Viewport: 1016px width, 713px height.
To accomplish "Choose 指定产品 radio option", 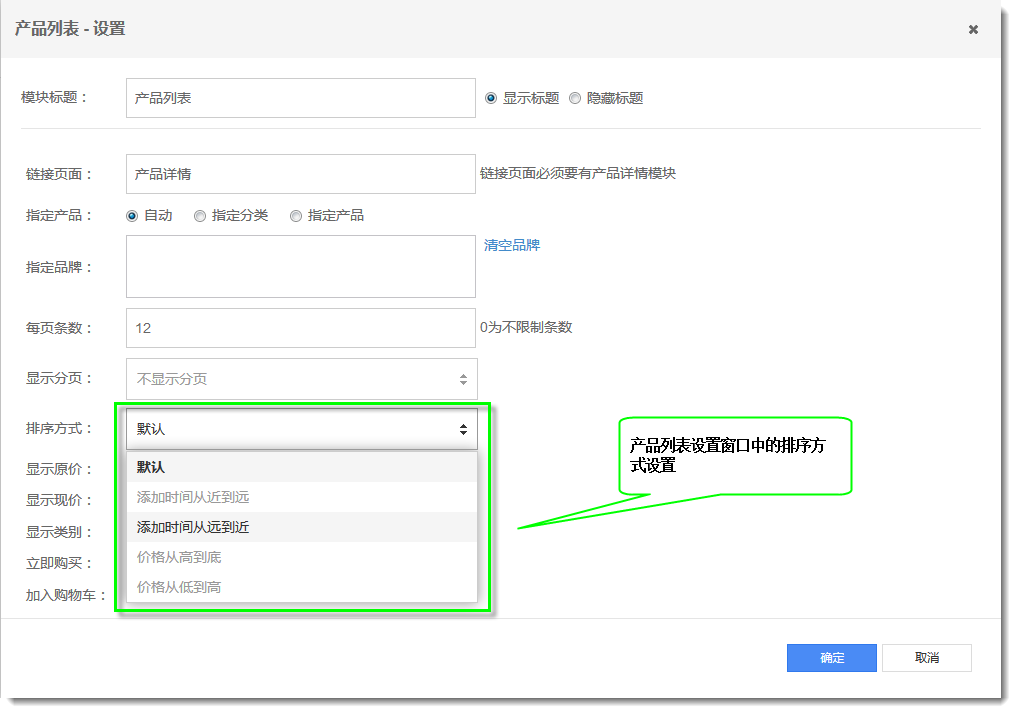I will 296,215.
